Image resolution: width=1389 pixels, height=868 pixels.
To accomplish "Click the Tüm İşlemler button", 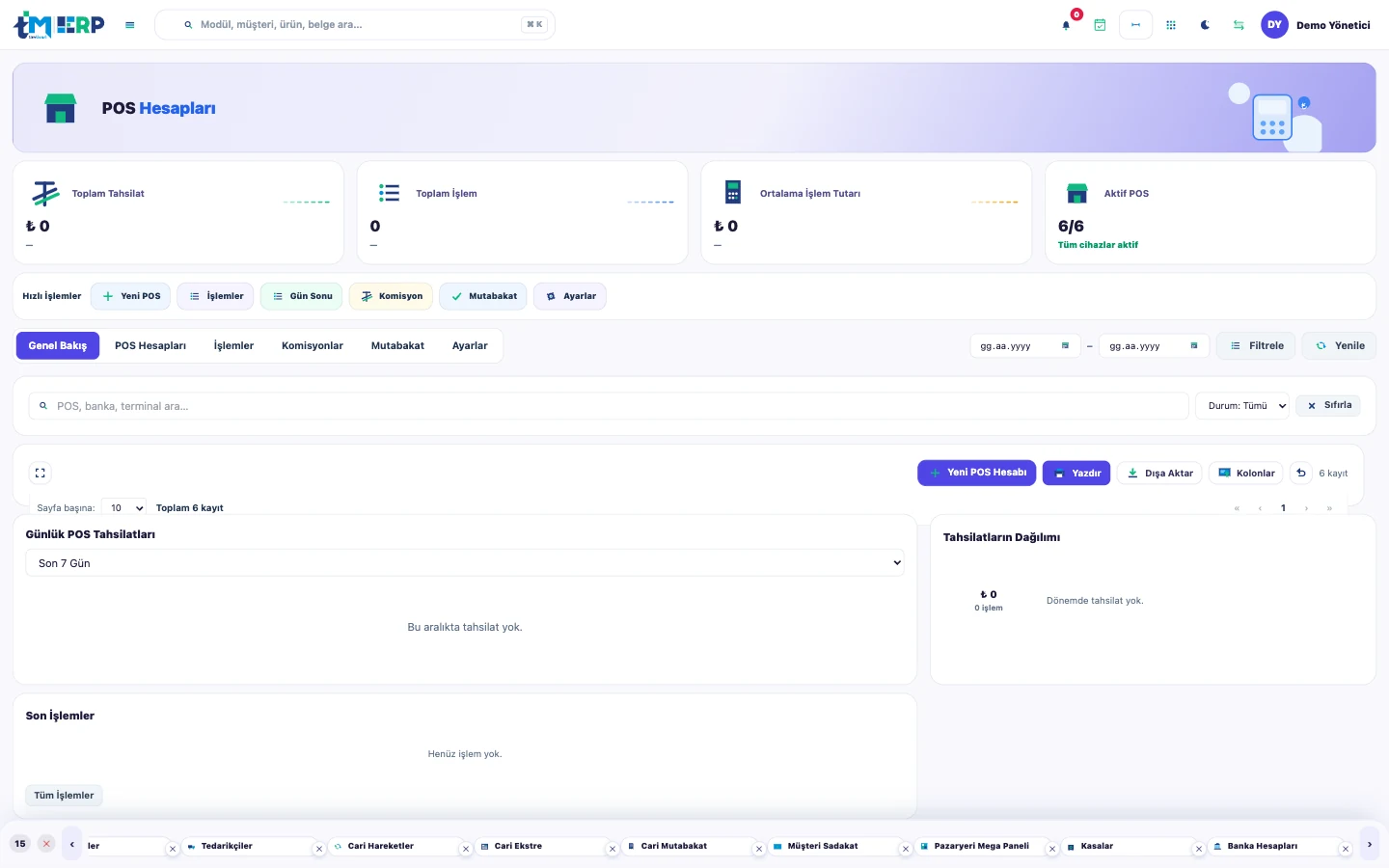I will (64, 796).
